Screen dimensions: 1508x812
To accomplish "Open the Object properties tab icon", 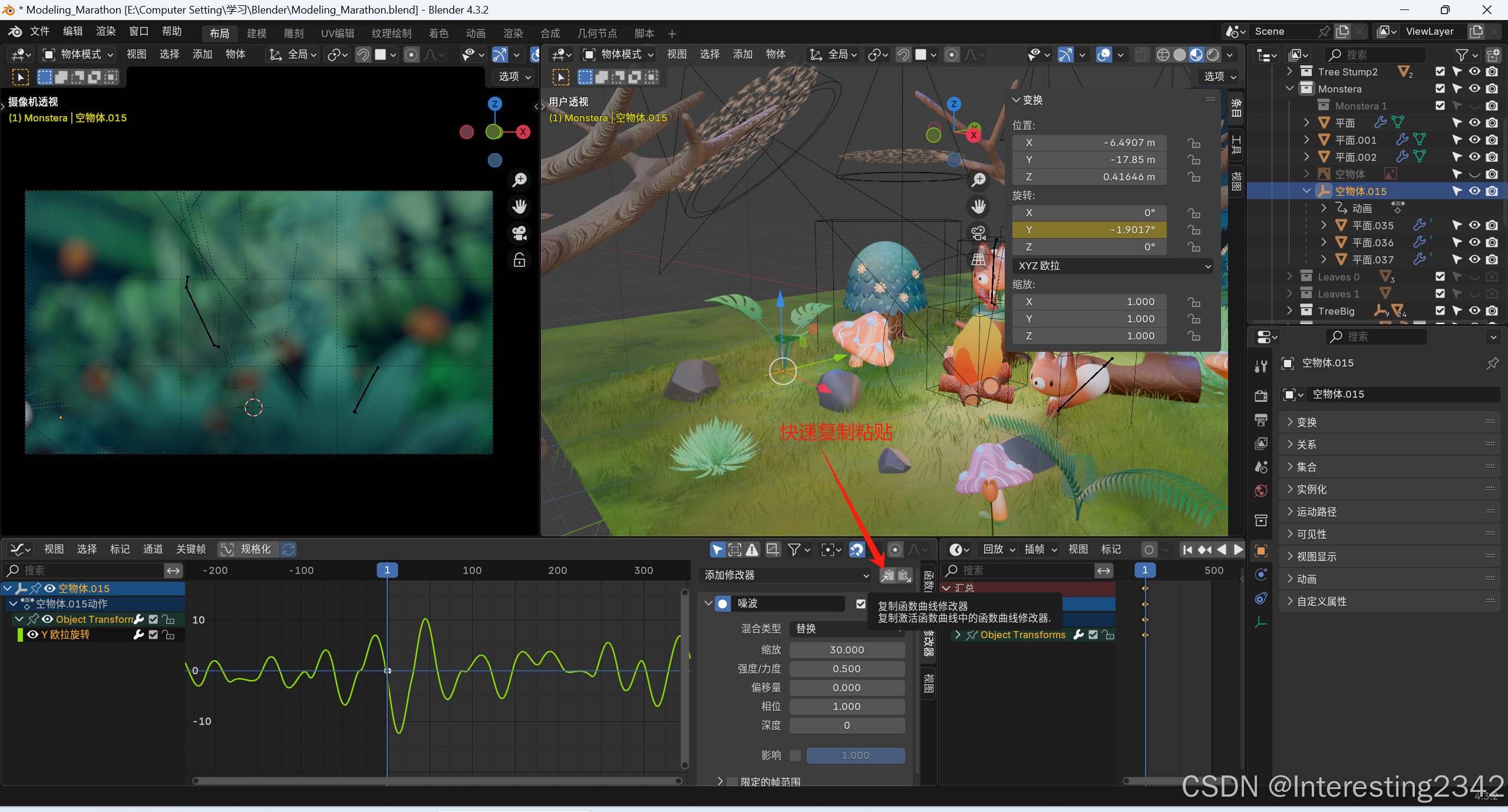I will coord(1261,551).
